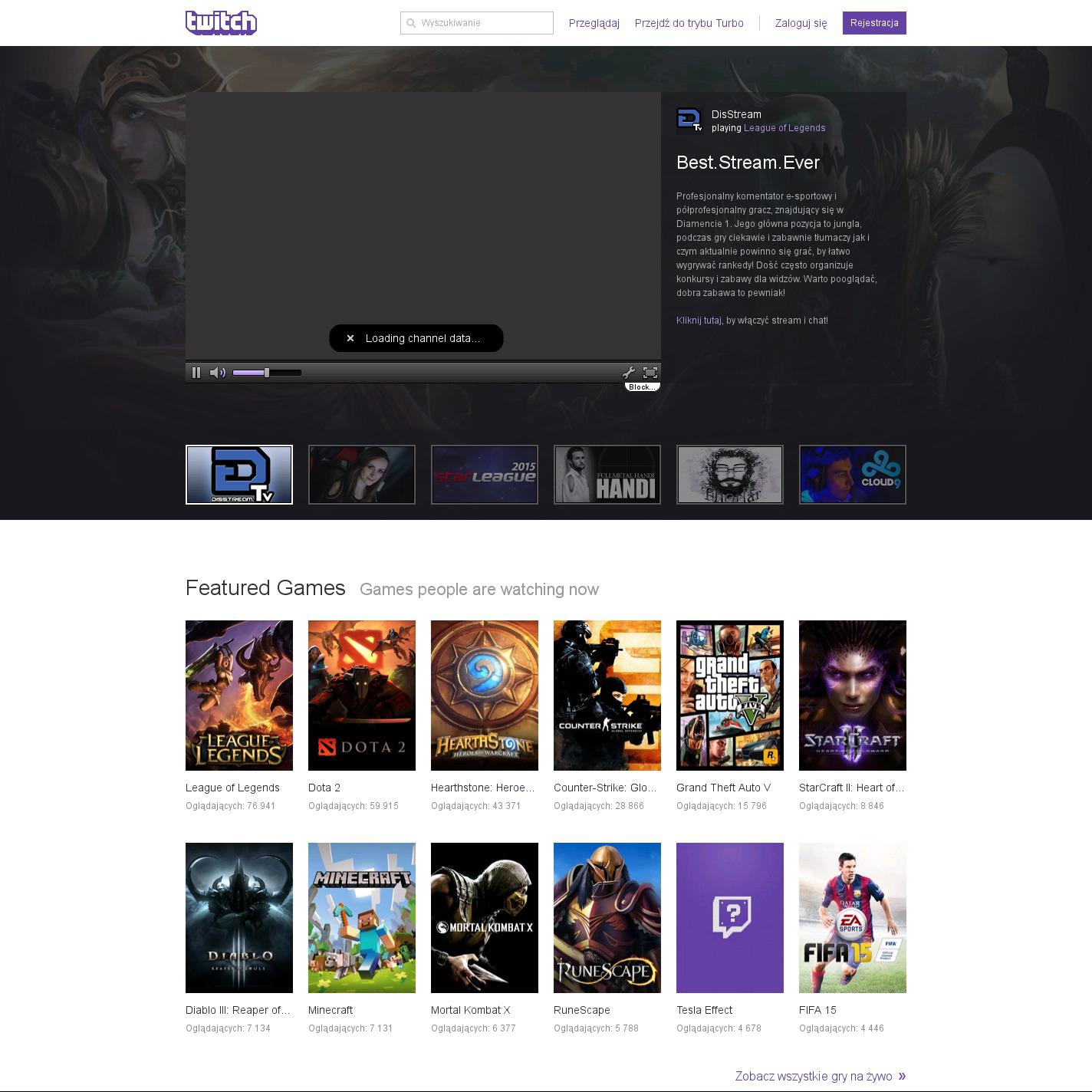The image size is (1092, 1092).
Task: Open the FIFA 15 game cover
Action: coord(853,918)
